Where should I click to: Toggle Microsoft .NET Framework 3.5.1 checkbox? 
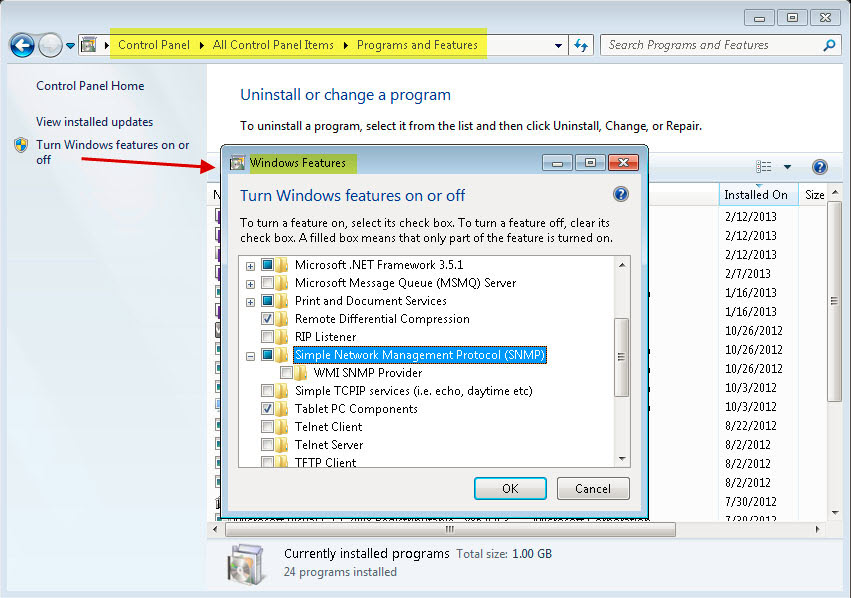(268, 265)
